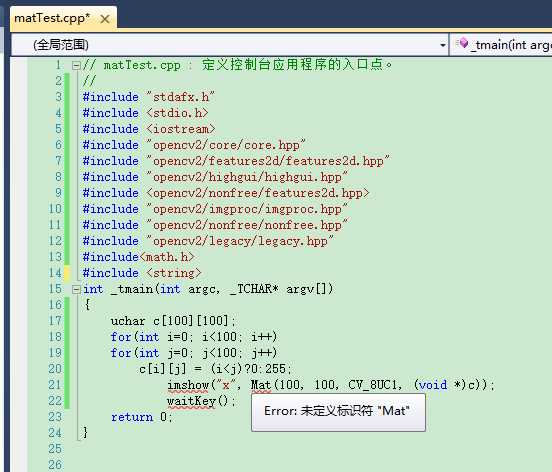
Task: Click <opencv2/nonfree/features2d.hpp> on line 9
Action: (258, 193)
